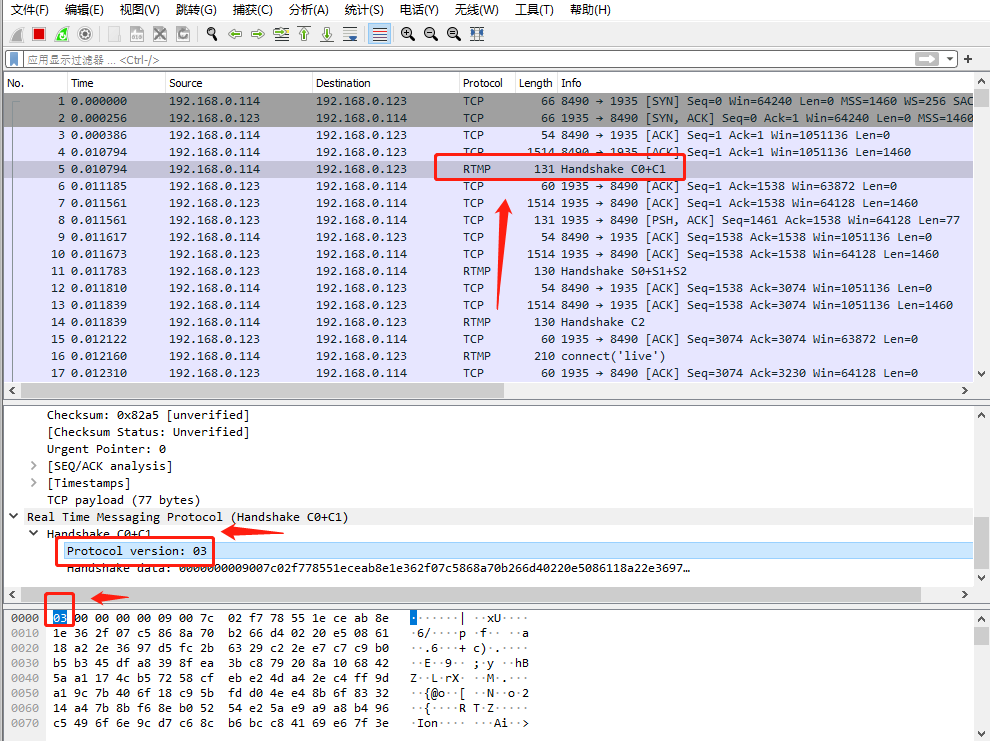The width and height of the screenshot is (990, 741).
Task: Sort packets by the No. column
Action: coord(35,83)
